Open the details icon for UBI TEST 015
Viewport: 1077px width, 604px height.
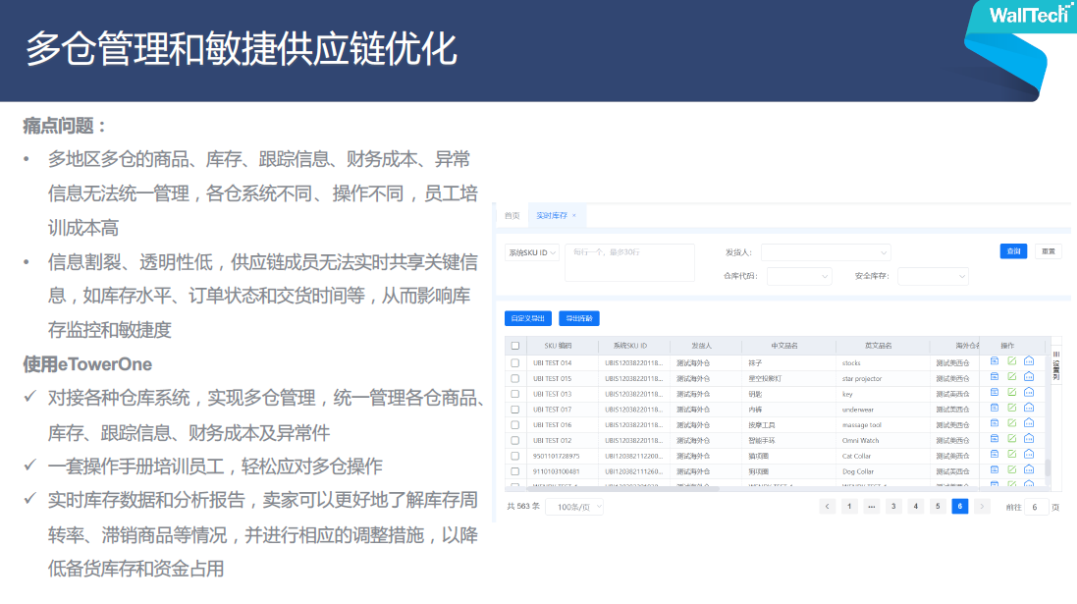pyautogui.click(x=994, y=377)
